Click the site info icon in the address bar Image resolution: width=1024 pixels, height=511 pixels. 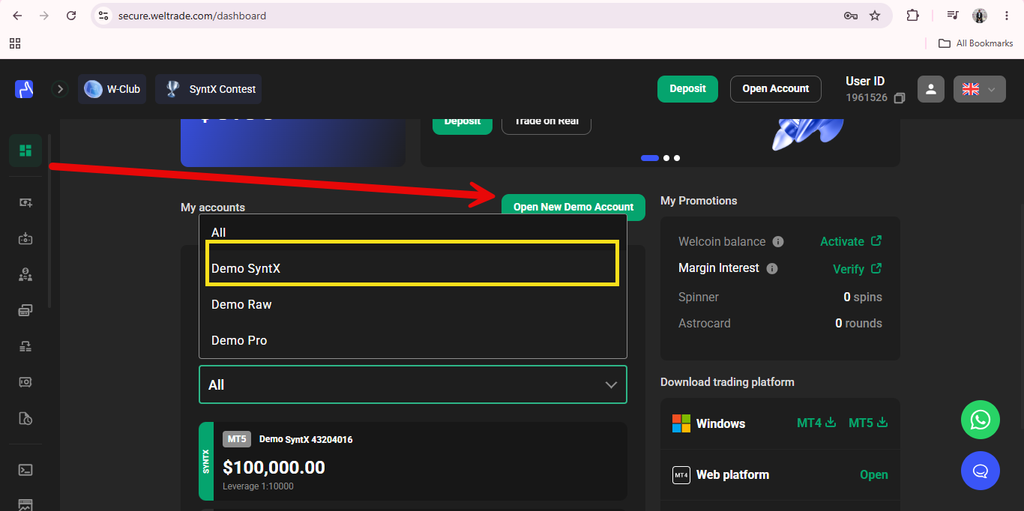[103, 16]
